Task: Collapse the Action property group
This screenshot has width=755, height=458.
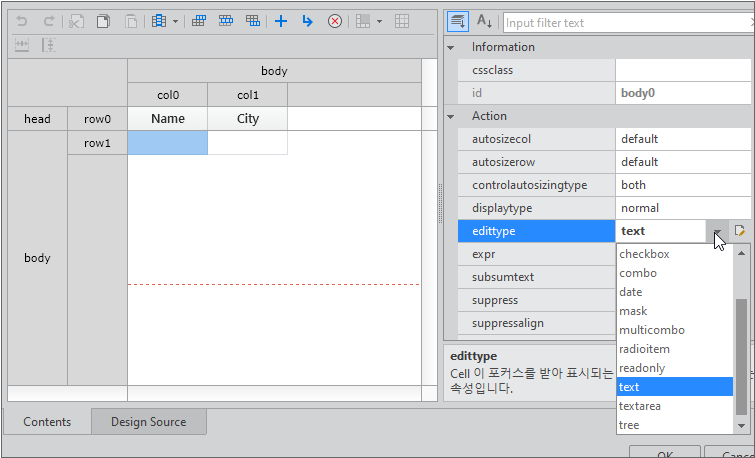Action: point(451,116)
